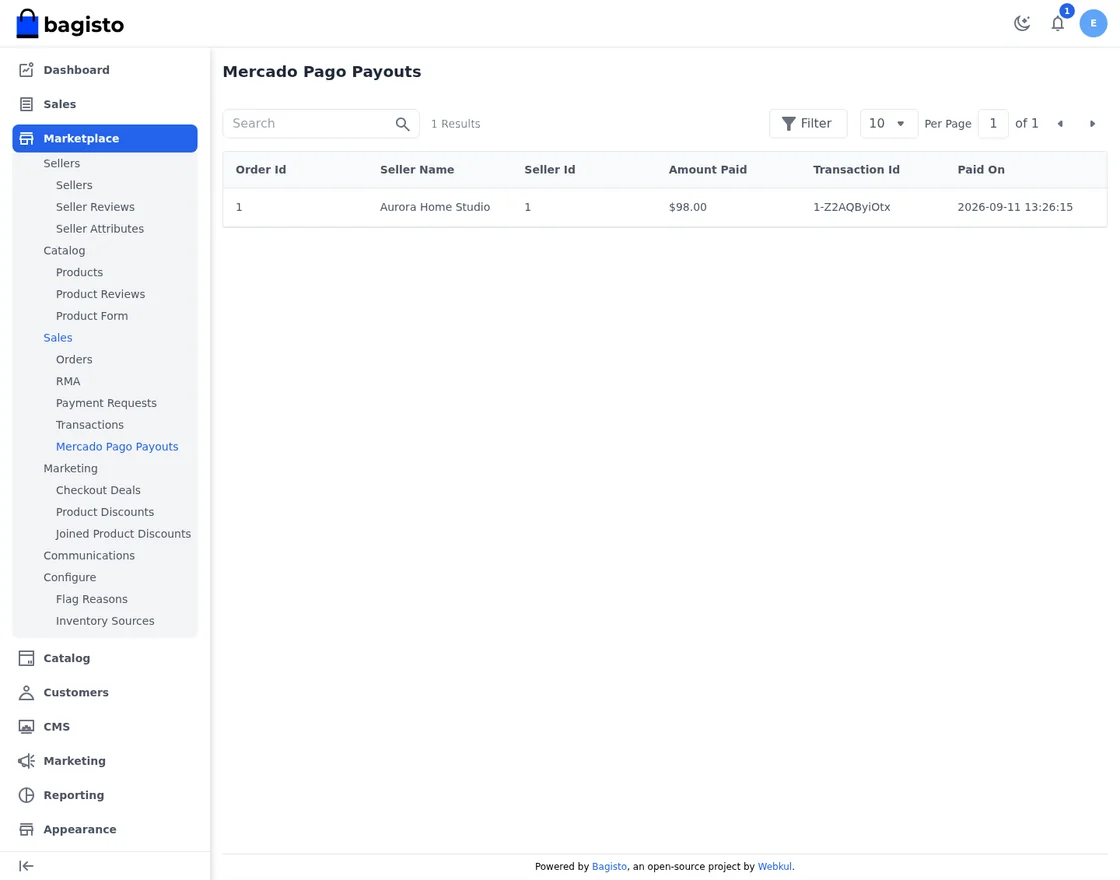Open Product Form submenu
Image resolution: width=1120 pixels, height=880 pixels.
pyautogui.click(x=92, y=316)
